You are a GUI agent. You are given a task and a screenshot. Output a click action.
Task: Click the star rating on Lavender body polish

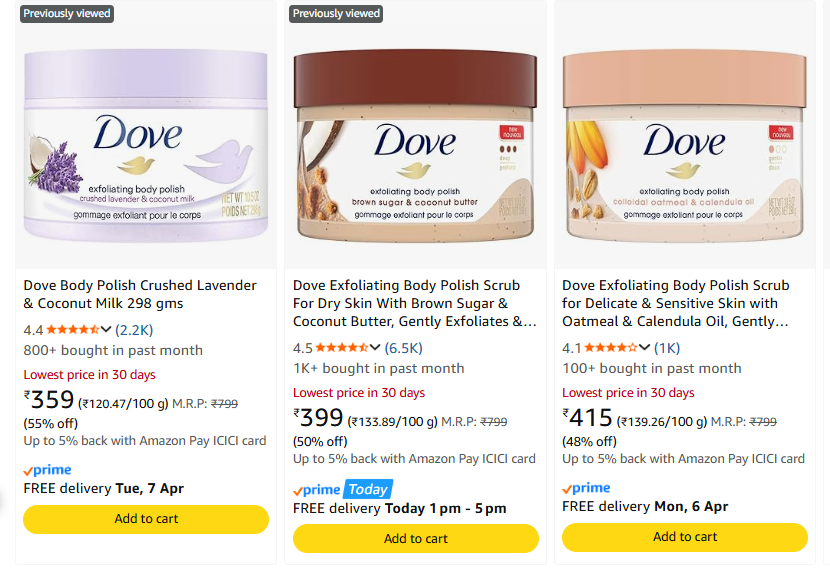tap(71, 329)
